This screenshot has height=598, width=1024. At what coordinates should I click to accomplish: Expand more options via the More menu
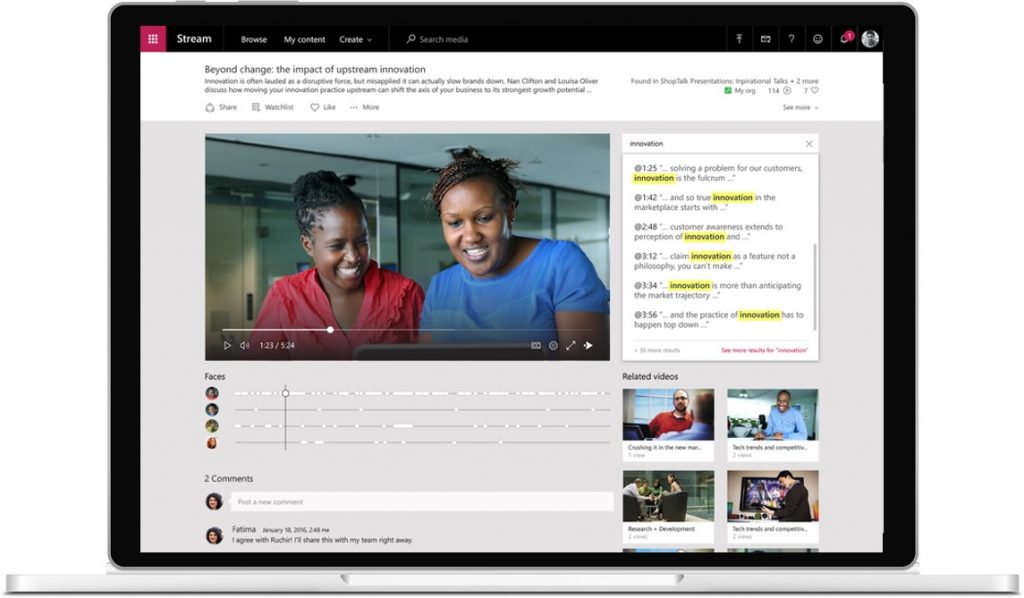364,107
